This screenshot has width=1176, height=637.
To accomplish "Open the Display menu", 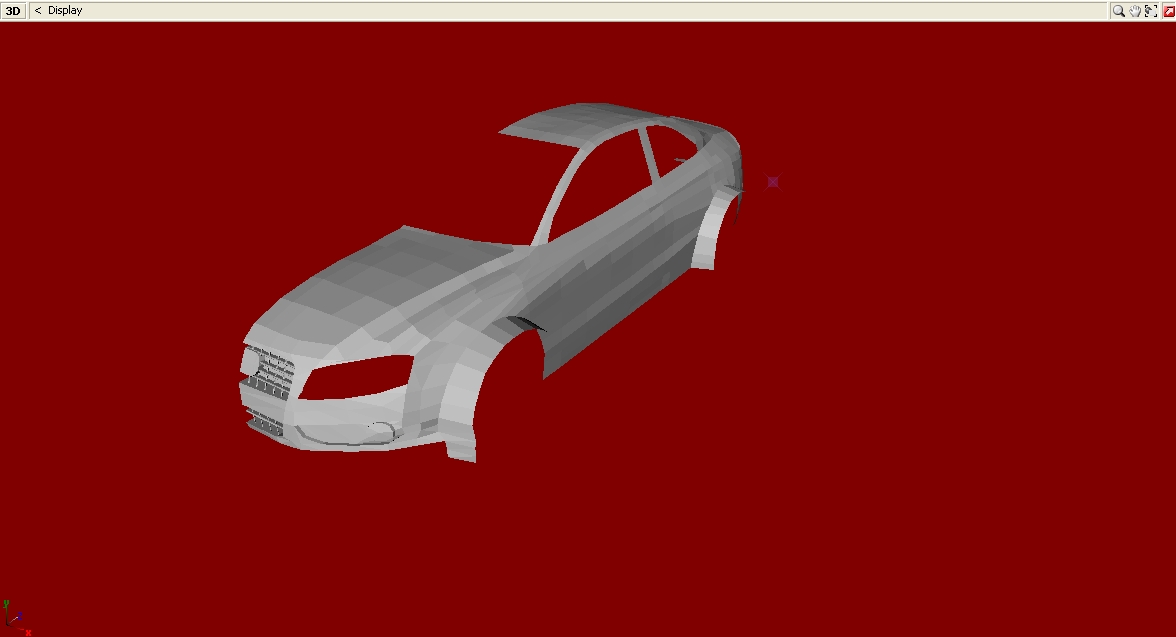I will coord(65,10).
